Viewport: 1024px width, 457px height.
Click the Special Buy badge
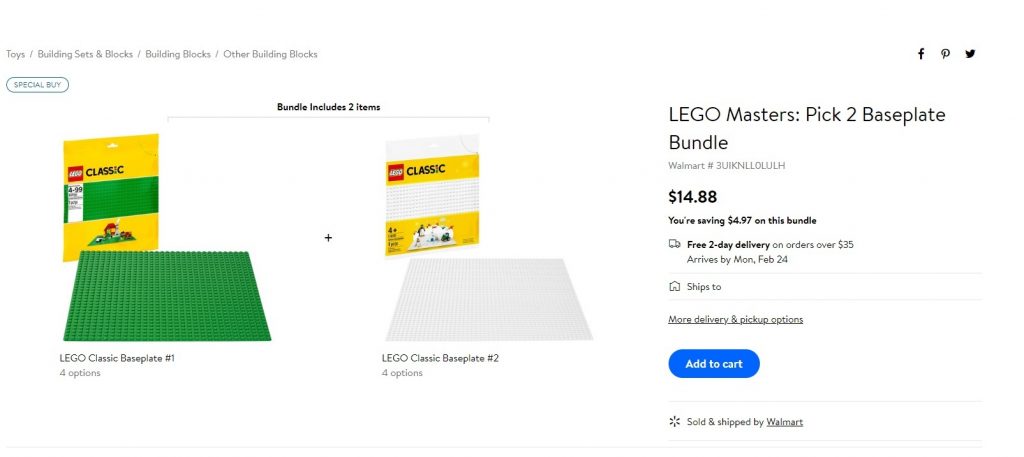pos(37,85)
